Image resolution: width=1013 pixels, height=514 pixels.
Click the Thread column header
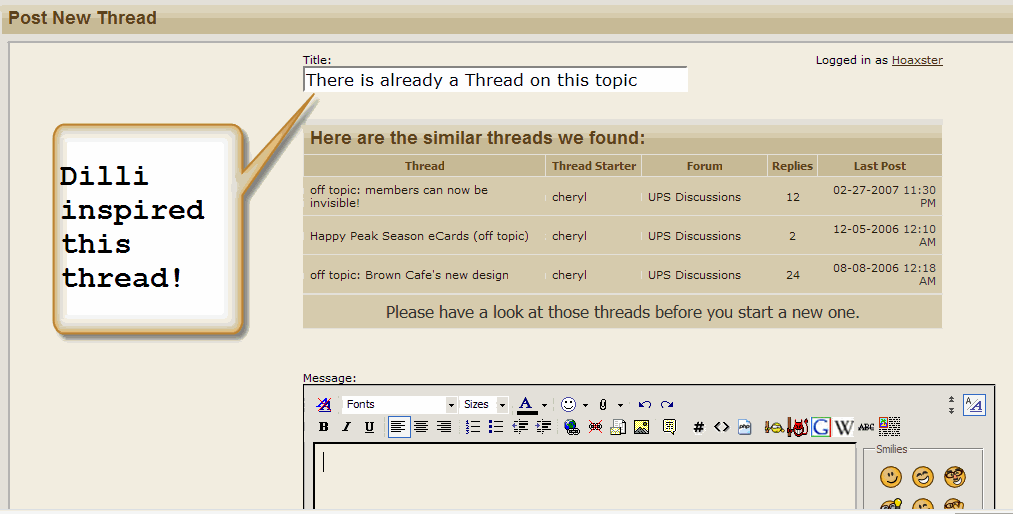pyautogui.click(x=424, y=166)
